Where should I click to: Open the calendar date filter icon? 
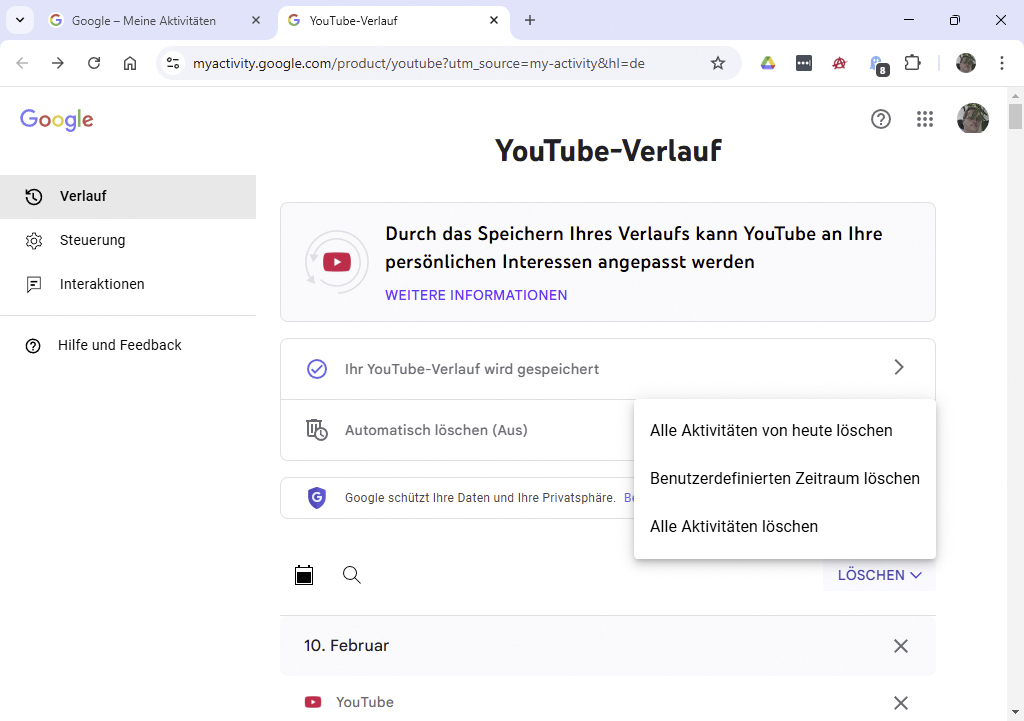pyautogui.click(x=304, y=575)
